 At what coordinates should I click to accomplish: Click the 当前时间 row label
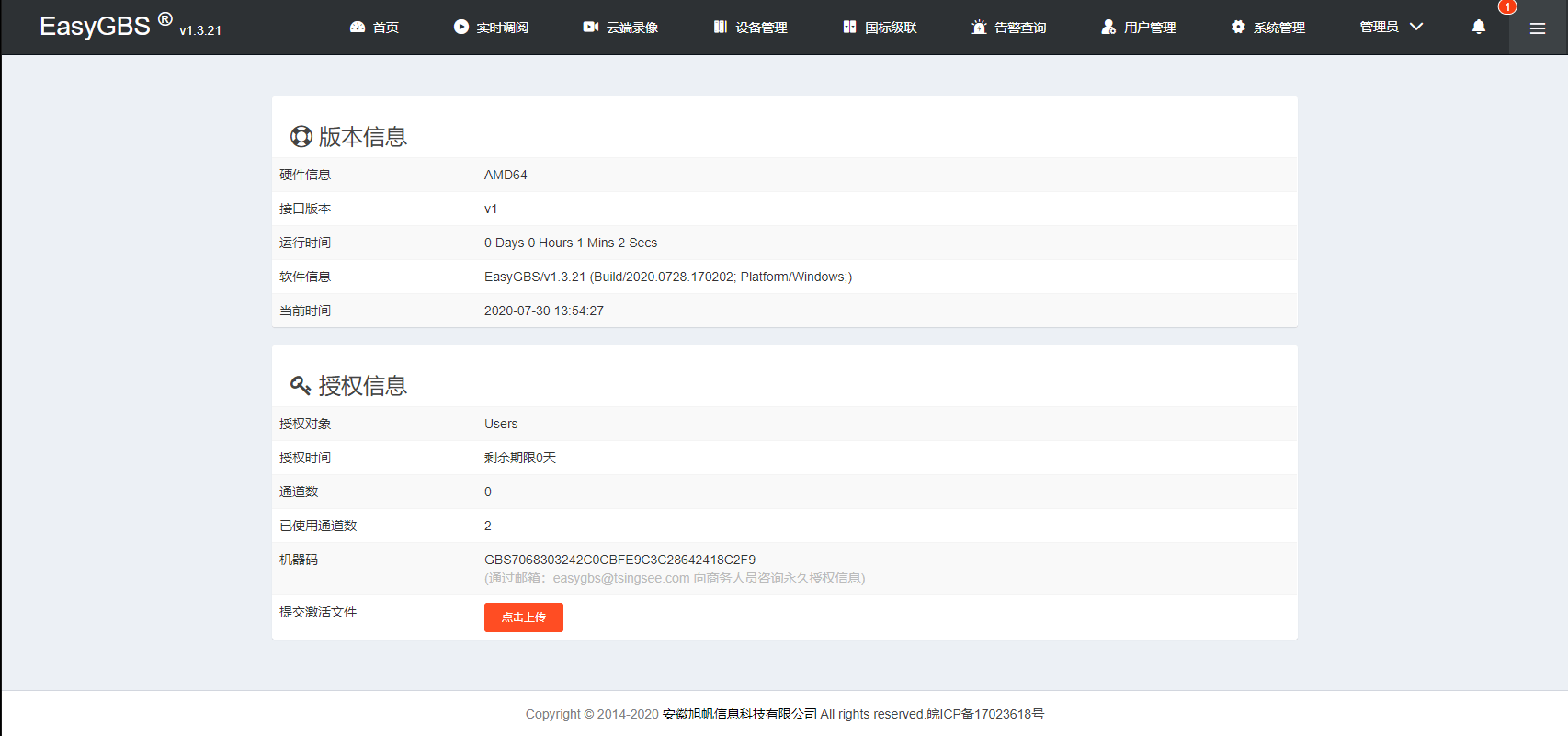[x=305, y=311]
